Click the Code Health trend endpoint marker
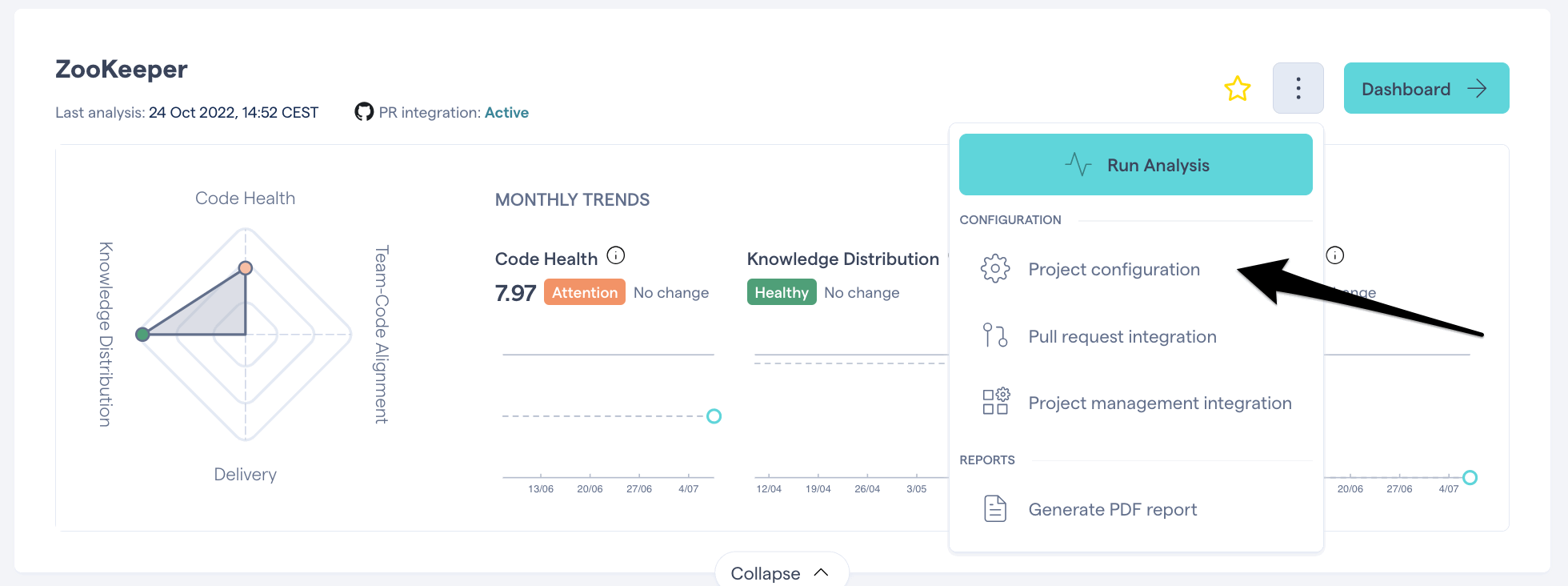Image resolution: width=1568 pixels, height=586 pixels. click(x=714, y=416)
